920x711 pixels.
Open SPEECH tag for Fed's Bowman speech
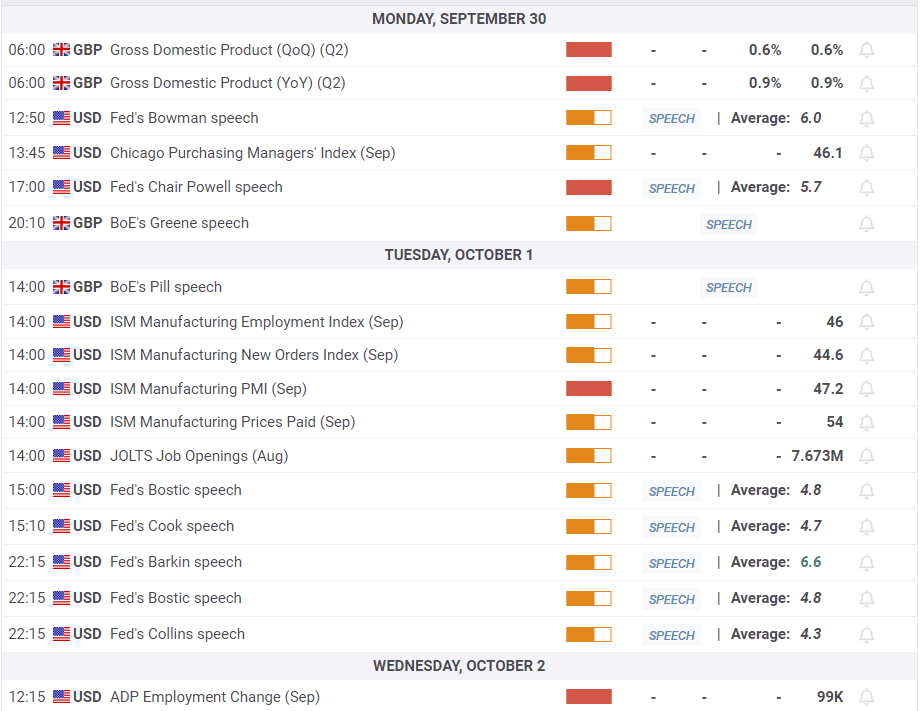[671, 118]
